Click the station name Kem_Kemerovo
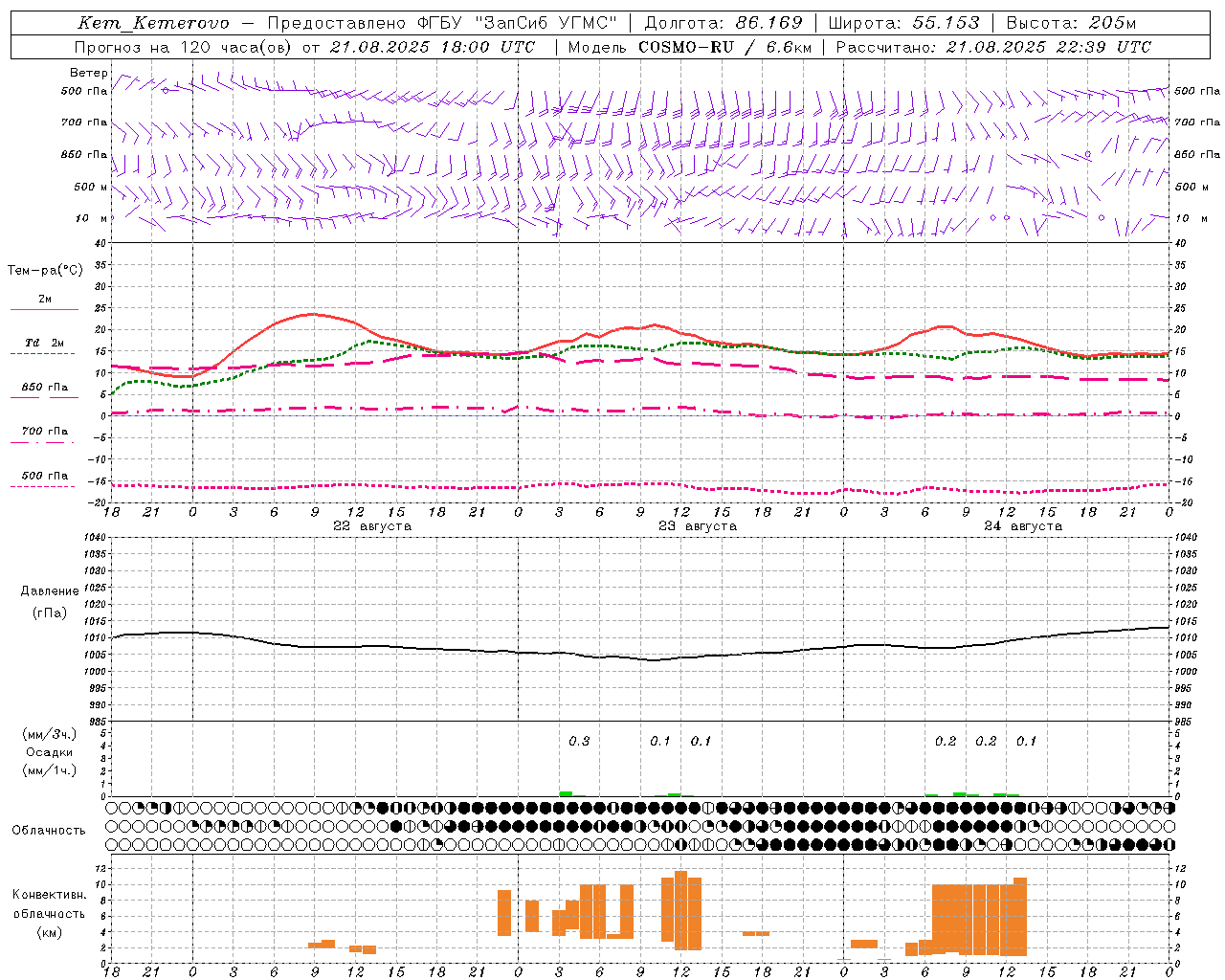1225x980 pixels. tap(154, 23)
